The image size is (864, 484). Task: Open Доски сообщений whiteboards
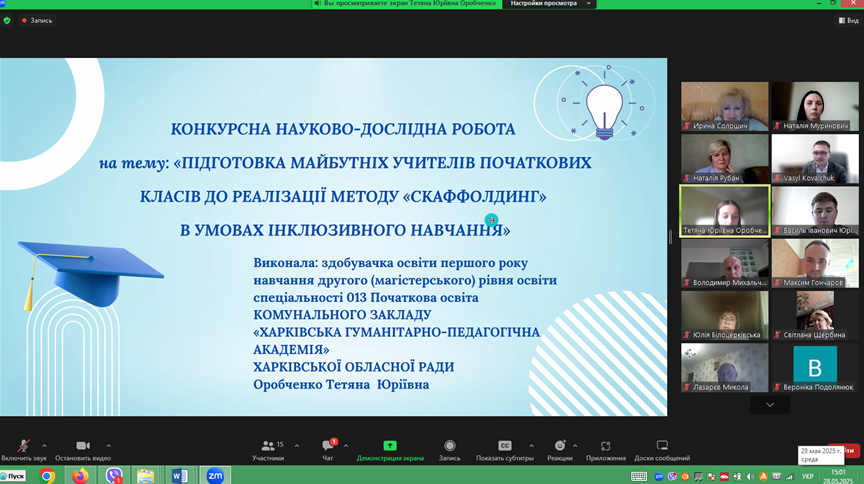tap(662, 450)
